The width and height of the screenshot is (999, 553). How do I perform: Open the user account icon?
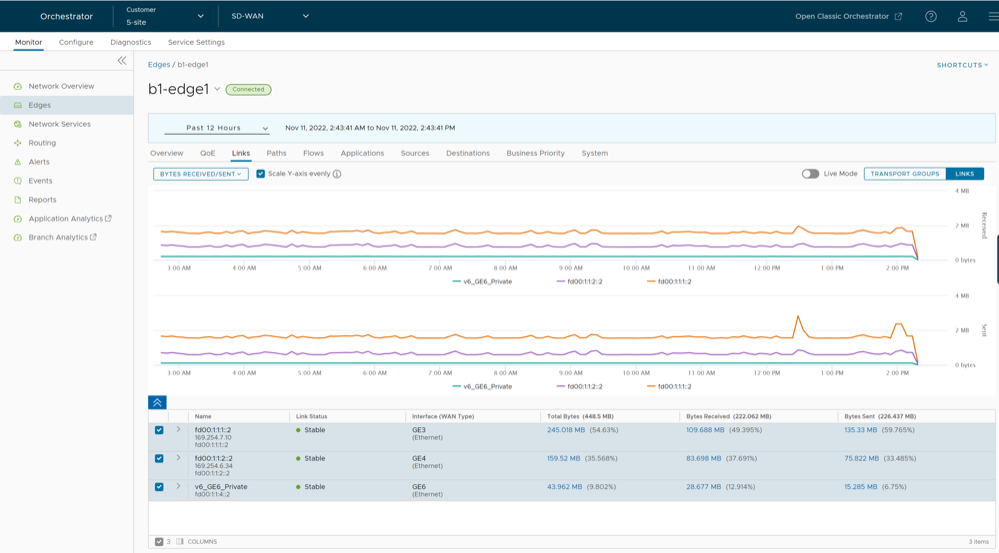point(962,17)
